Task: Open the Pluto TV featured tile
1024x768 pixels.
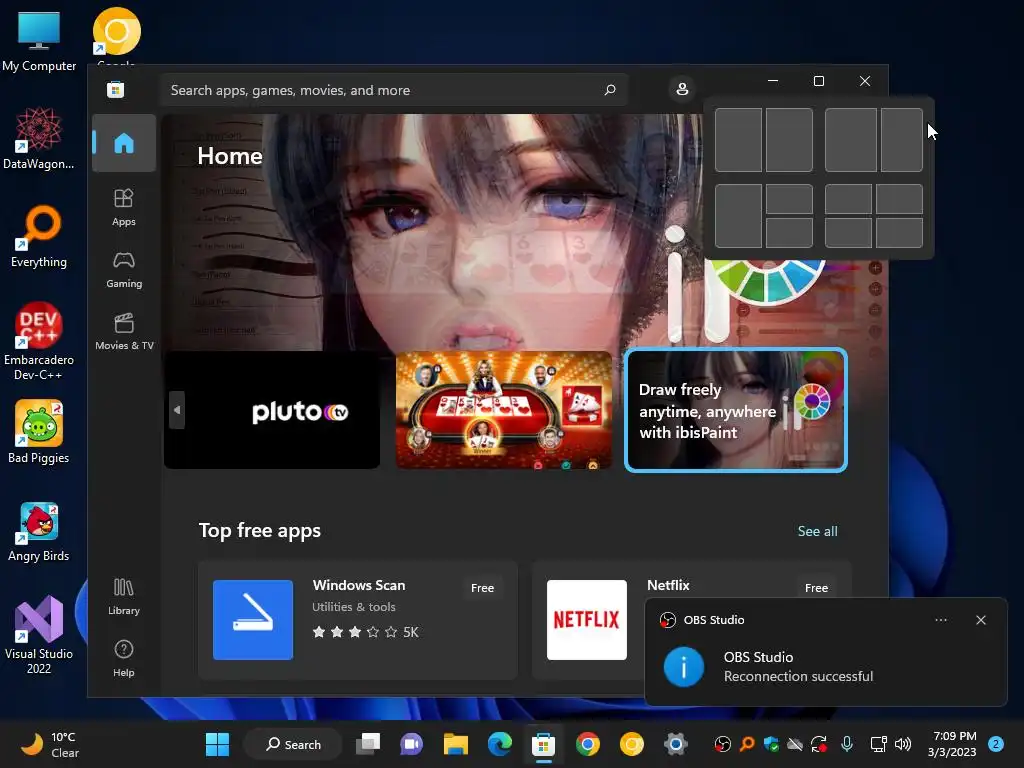Action: pyautogui.click(x=272, y=410)
